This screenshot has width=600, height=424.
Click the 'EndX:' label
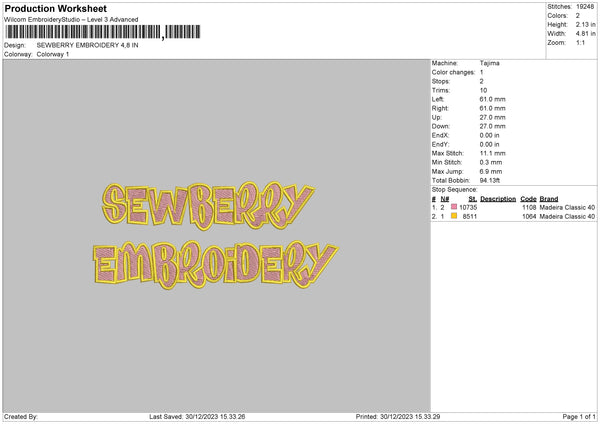(x=440, y=135)
